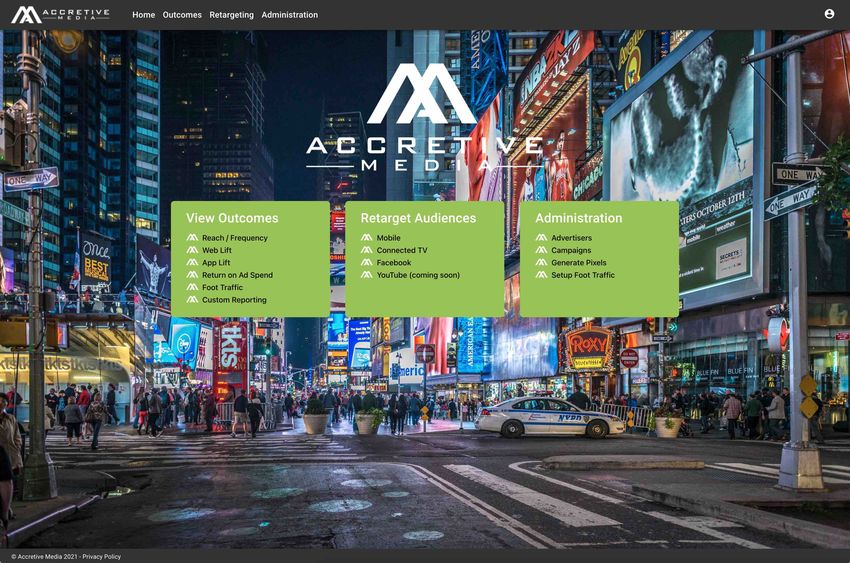
Task: Open the Campaigns administration link
Action: pyautogui.click(x=571, y=250)
